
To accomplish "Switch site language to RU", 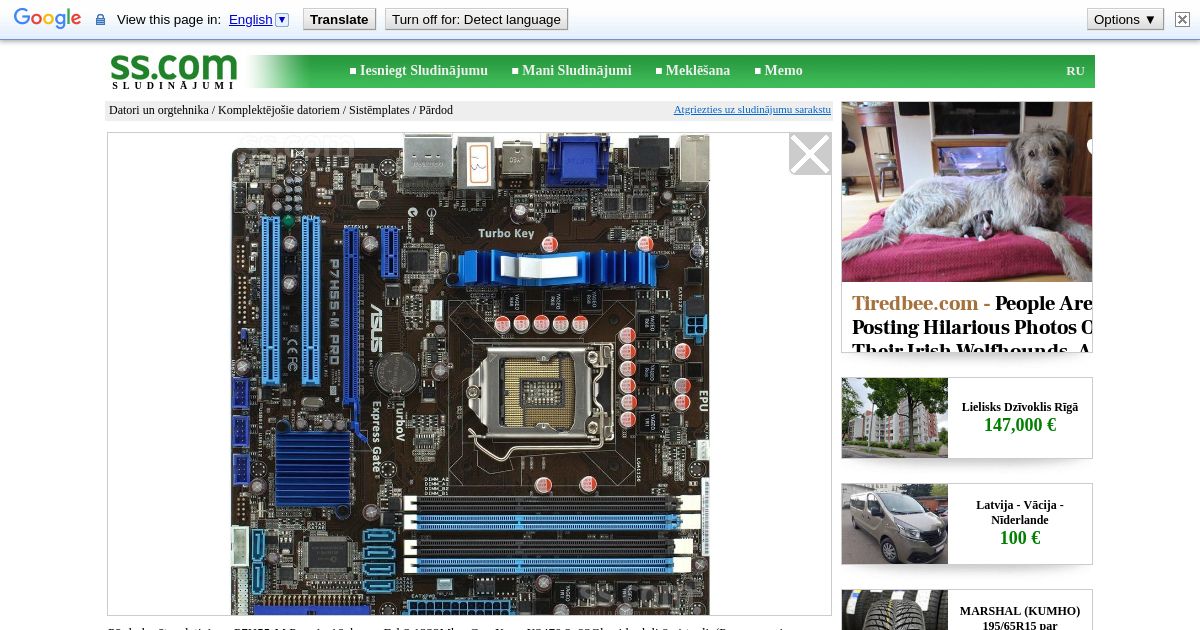I will click(1075, 71).
